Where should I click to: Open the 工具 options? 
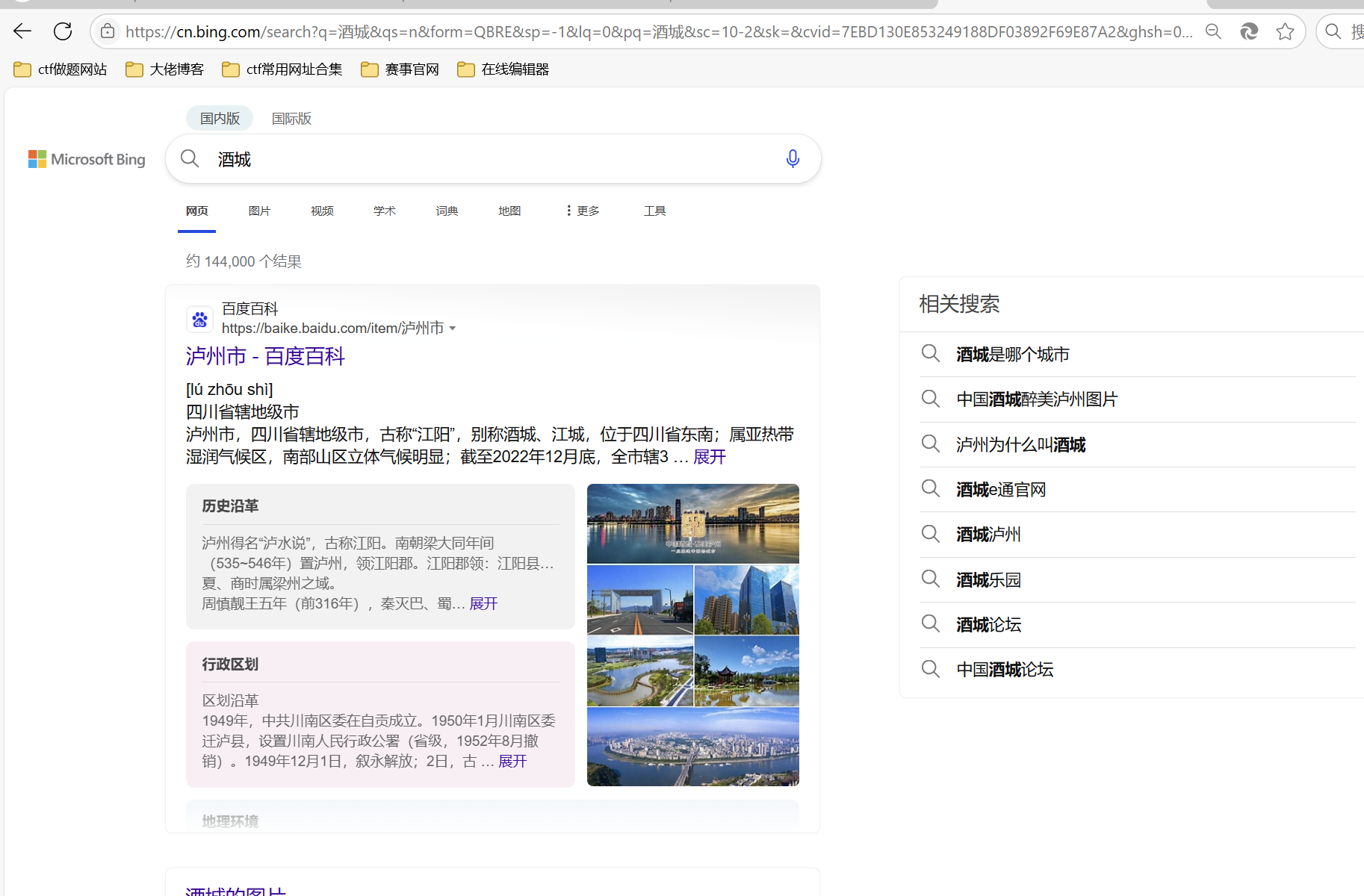click(x=655, y=211)
